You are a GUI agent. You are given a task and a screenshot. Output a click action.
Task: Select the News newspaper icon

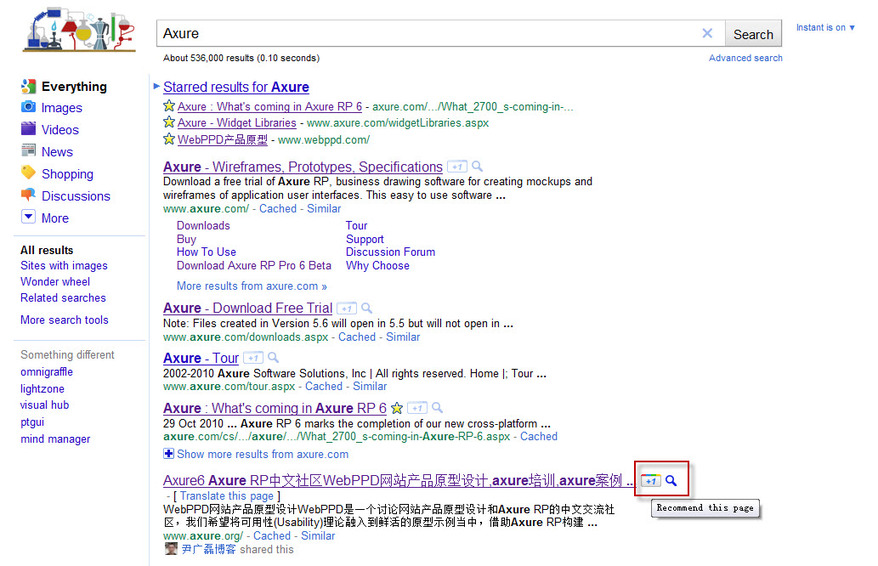(29, 150)
